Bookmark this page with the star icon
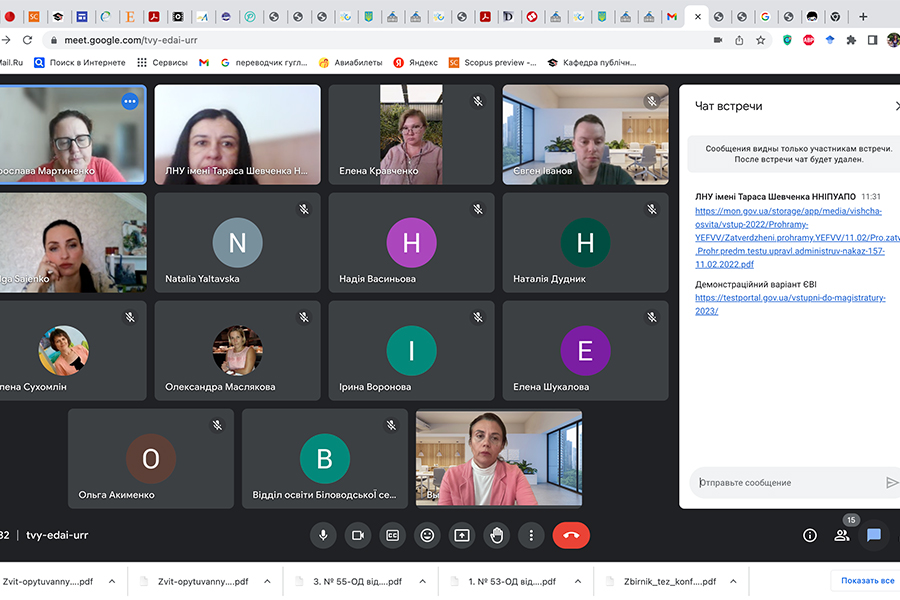 [x=761, y=40]
